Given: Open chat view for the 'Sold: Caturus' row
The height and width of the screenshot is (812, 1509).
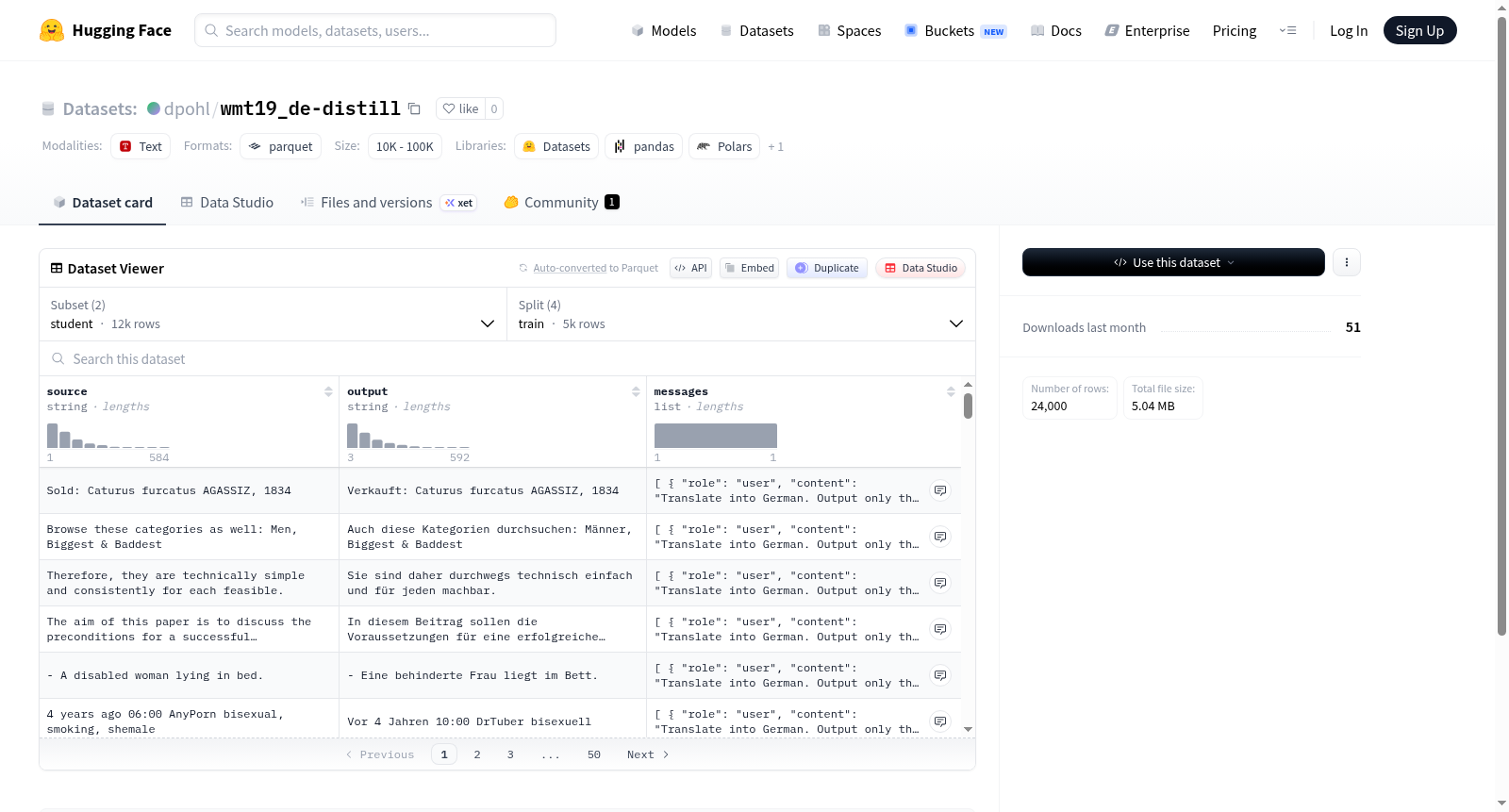Looking at the screenshot, I should pyautogui.click(x=940, y=490).
